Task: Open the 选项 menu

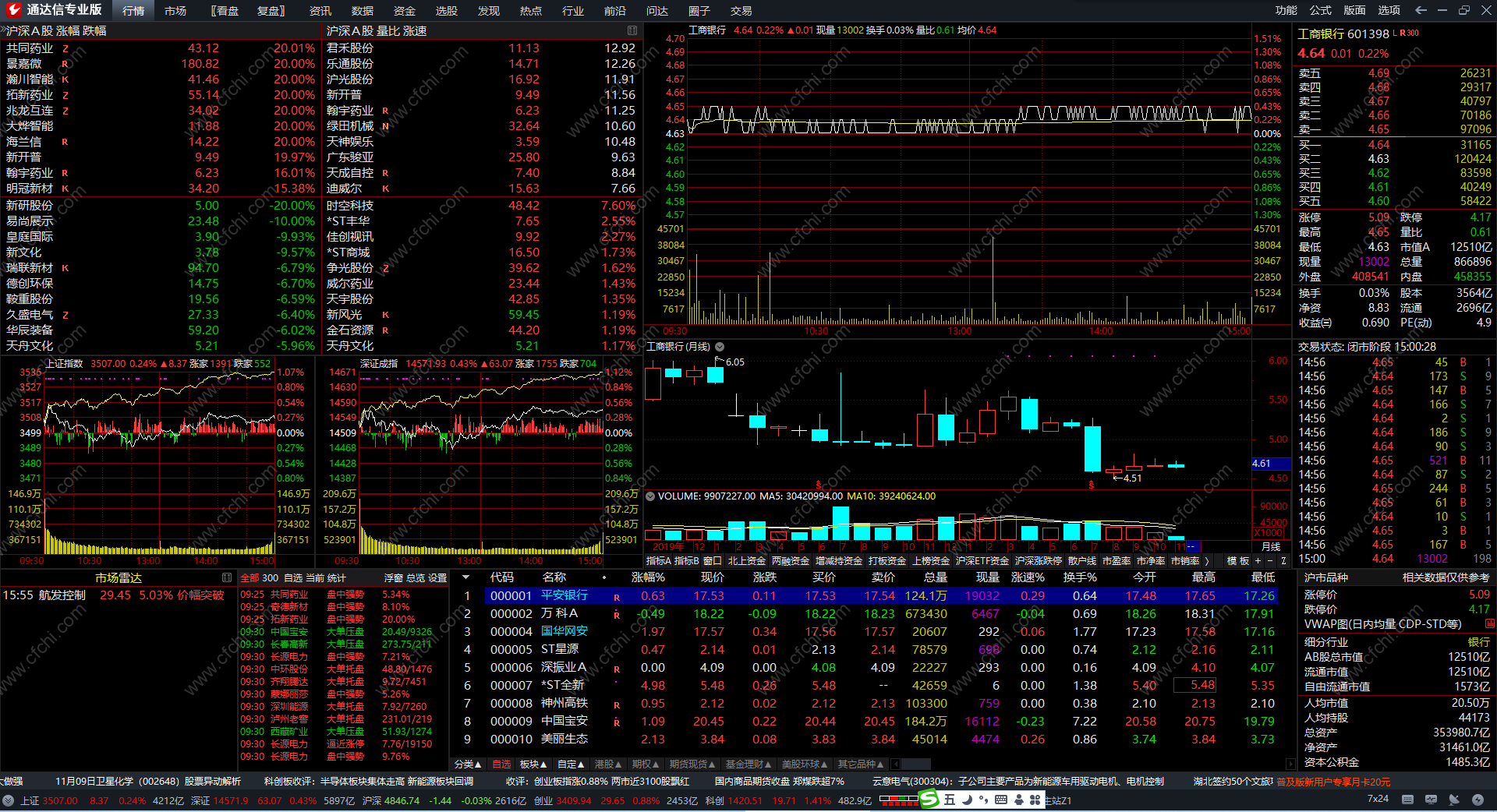Action: pyautogui.click(x=1389, y=10)
